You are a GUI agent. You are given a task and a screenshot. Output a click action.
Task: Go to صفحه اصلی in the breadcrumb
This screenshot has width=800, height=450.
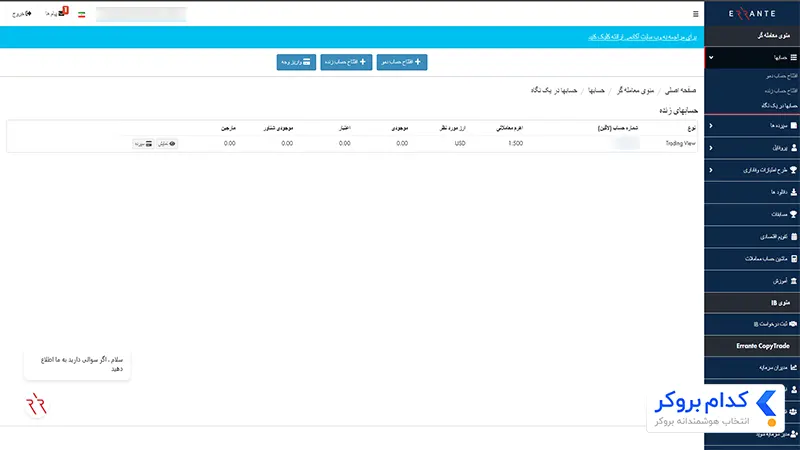click(x=681, y=90)
